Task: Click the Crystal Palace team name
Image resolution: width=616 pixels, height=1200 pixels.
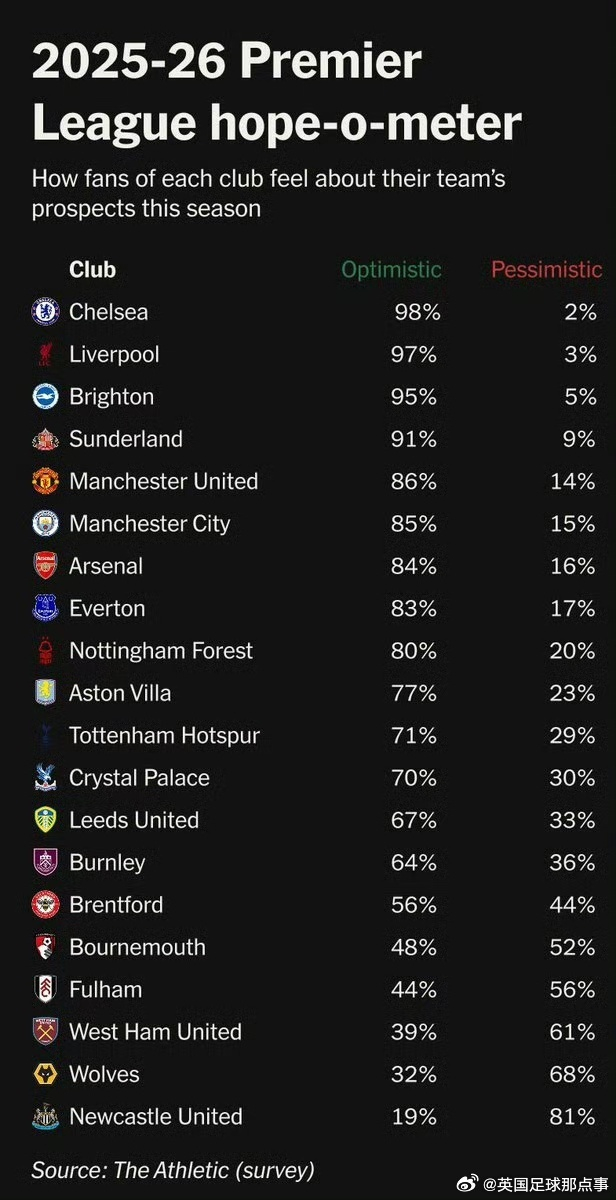Action: point(139,778)
